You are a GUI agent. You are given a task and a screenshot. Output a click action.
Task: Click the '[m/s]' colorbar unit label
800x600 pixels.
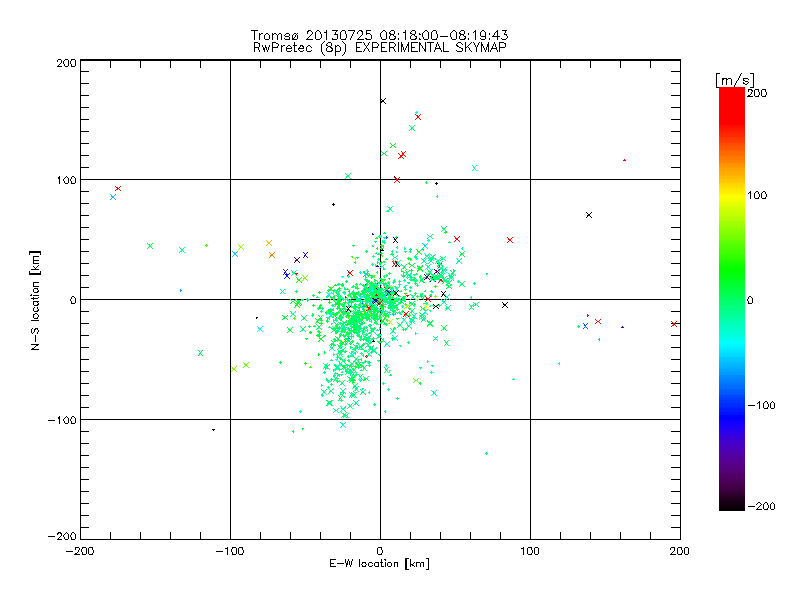[x=735, y=80]
